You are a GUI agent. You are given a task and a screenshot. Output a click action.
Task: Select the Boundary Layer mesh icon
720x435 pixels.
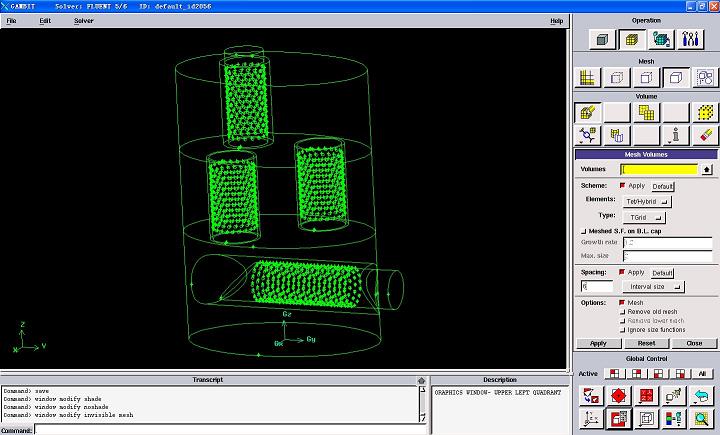(x=588, y=78)
